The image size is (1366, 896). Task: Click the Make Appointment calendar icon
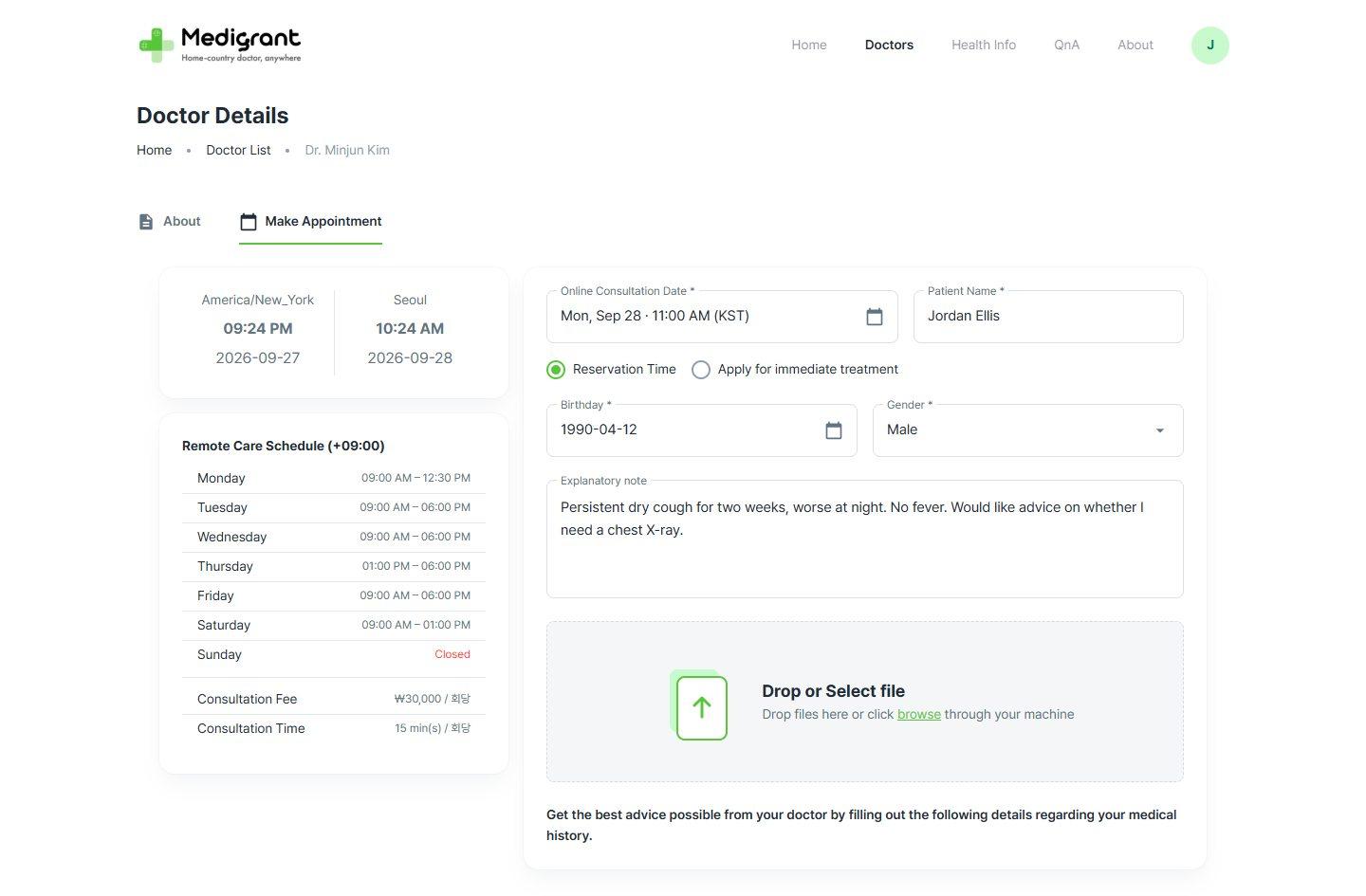[x=249, y=221]
